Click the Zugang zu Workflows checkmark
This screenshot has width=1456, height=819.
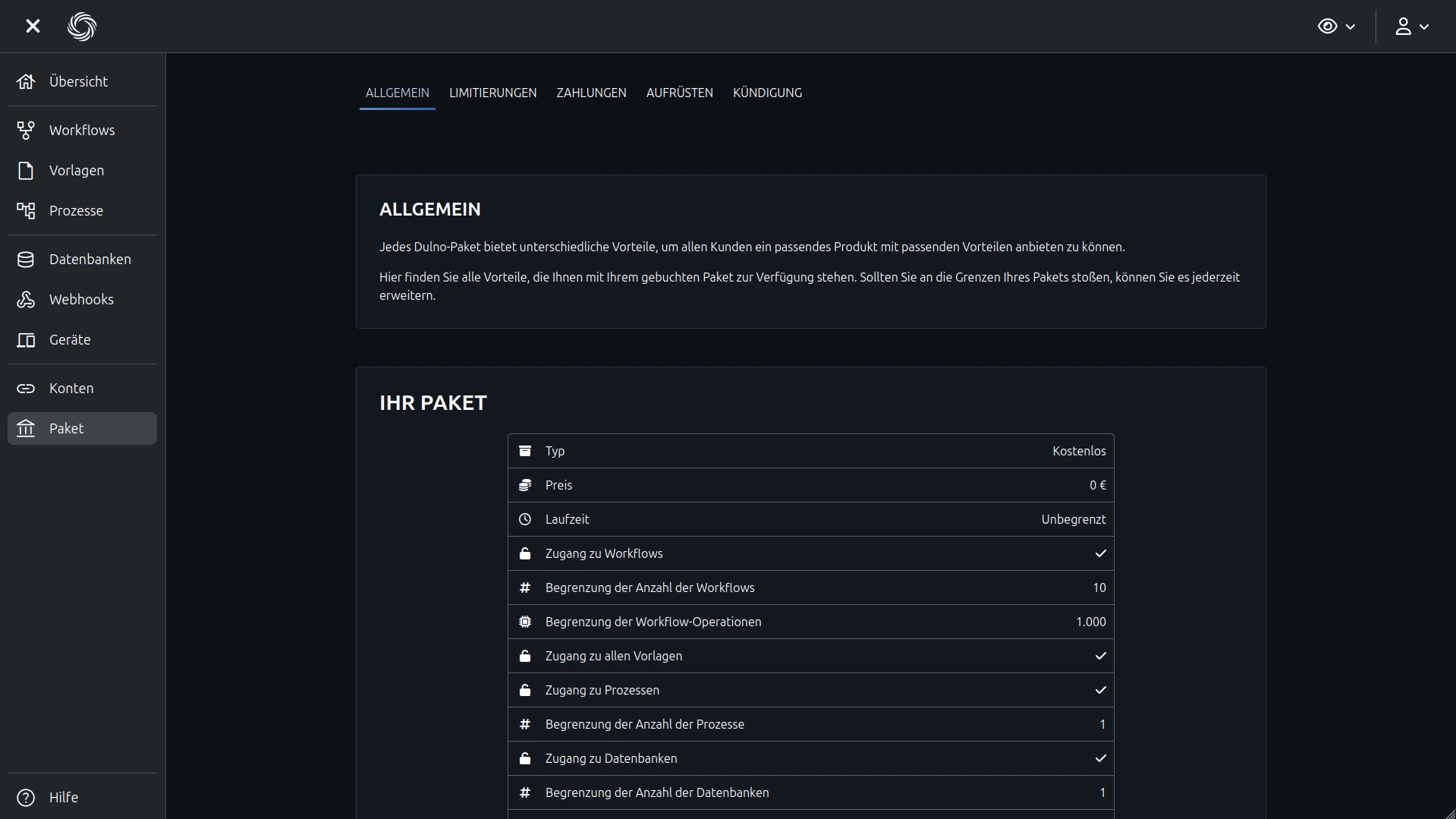tap(1100, 553)
